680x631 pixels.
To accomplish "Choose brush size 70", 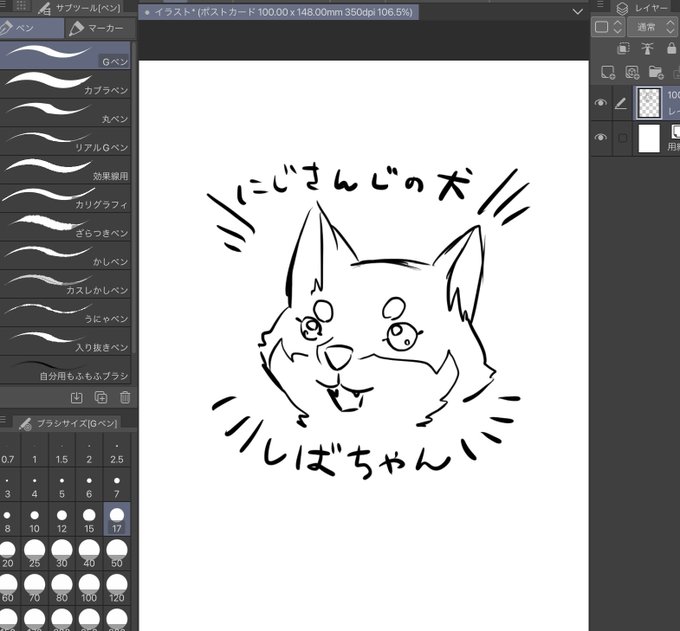I will tap(35, 589).
